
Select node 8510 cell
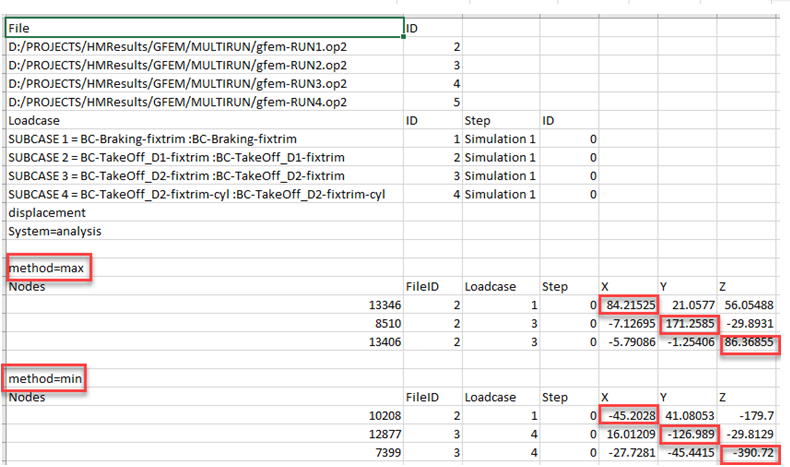coord(204,323)
